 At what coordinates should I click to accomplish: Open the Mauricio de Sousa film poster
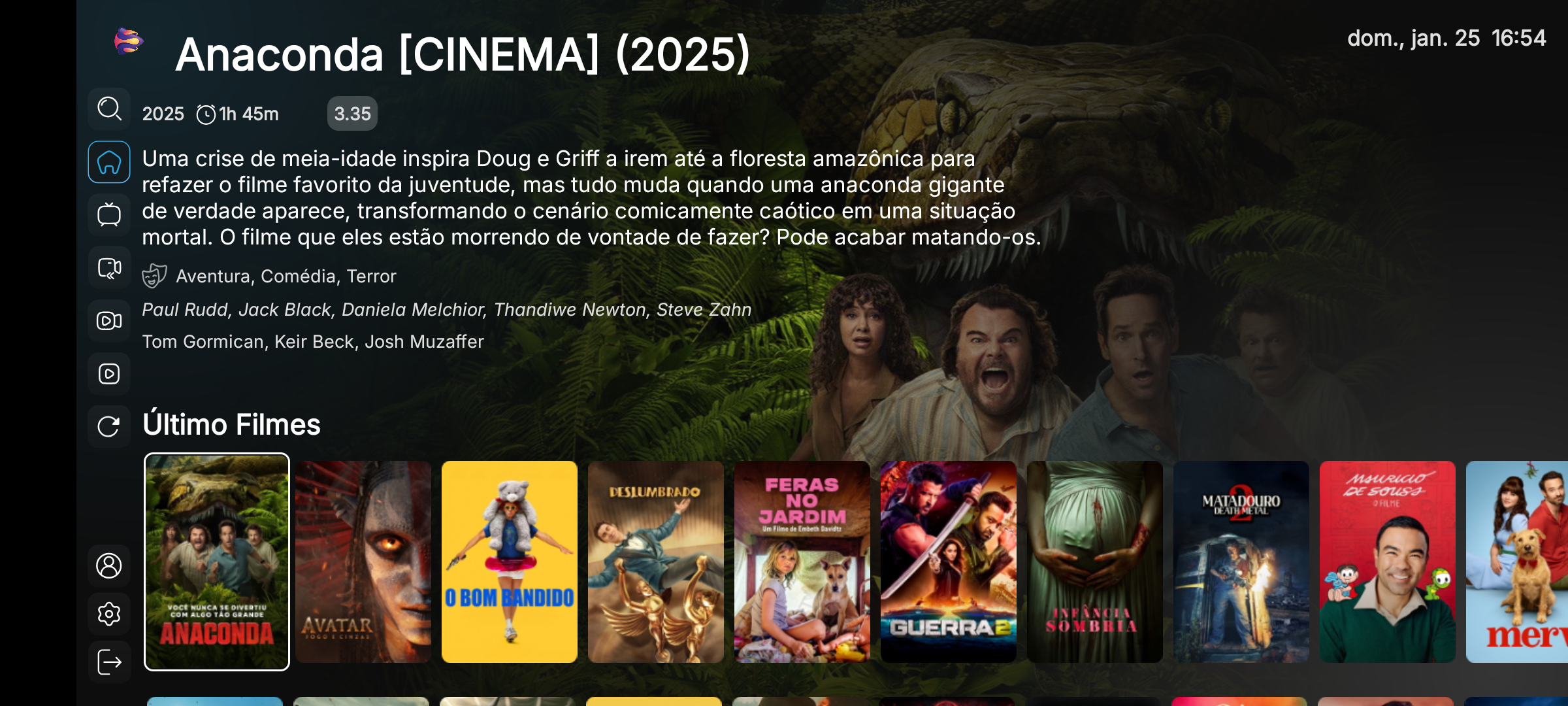[1388, 562]
